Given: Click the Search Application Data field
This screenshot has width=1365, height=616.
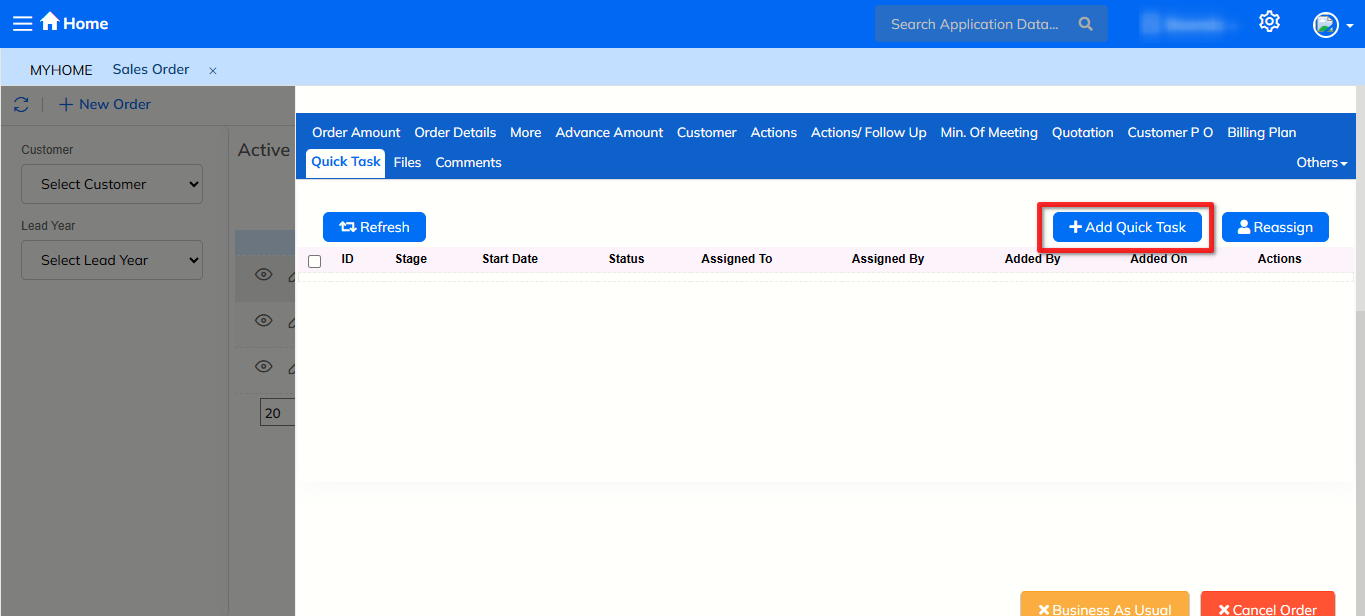Looking at the screenshot, I should pyautogui.click(x=974, y=24).
